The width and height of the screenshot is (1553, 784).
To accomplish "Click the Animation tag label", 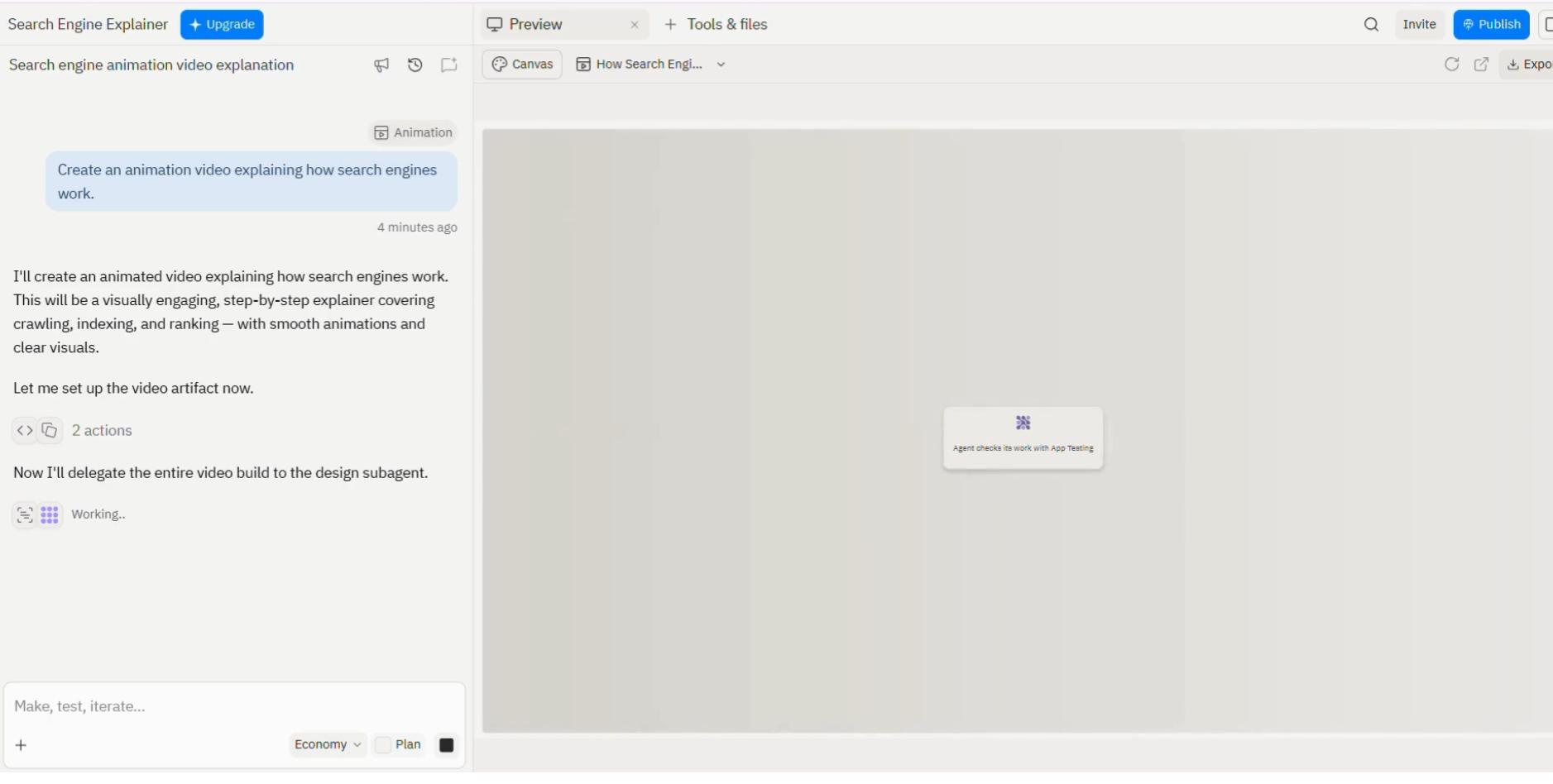I will pyautogui.click(x=414, y=132).
